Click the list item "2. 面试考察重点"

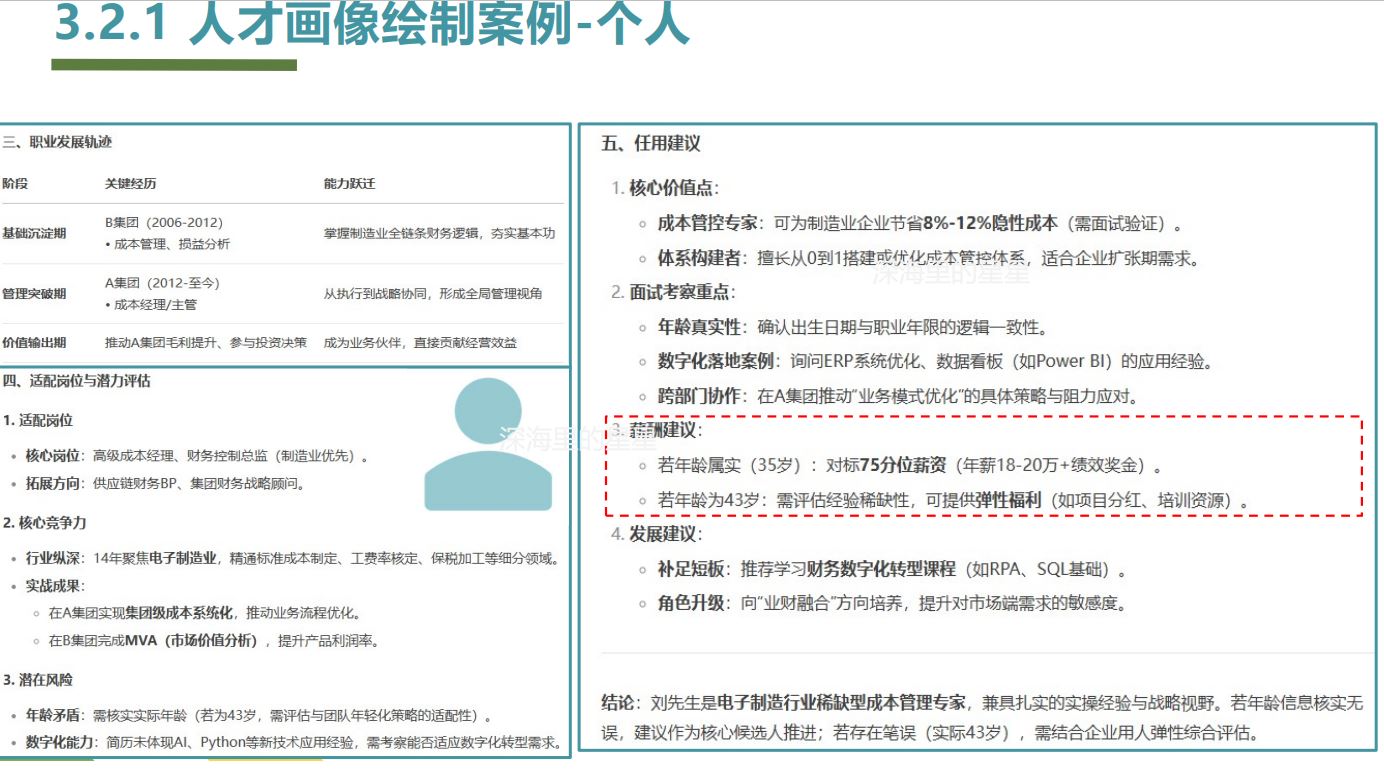click(x=673, y=293)
